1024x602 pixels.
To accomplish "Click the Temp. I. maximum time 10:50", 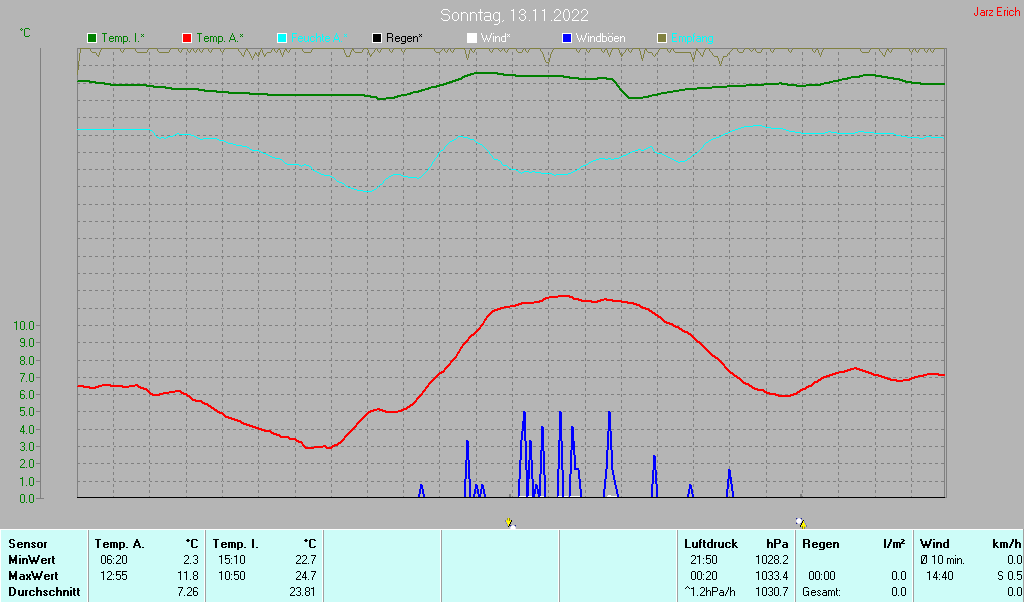I will coord(231,576).
